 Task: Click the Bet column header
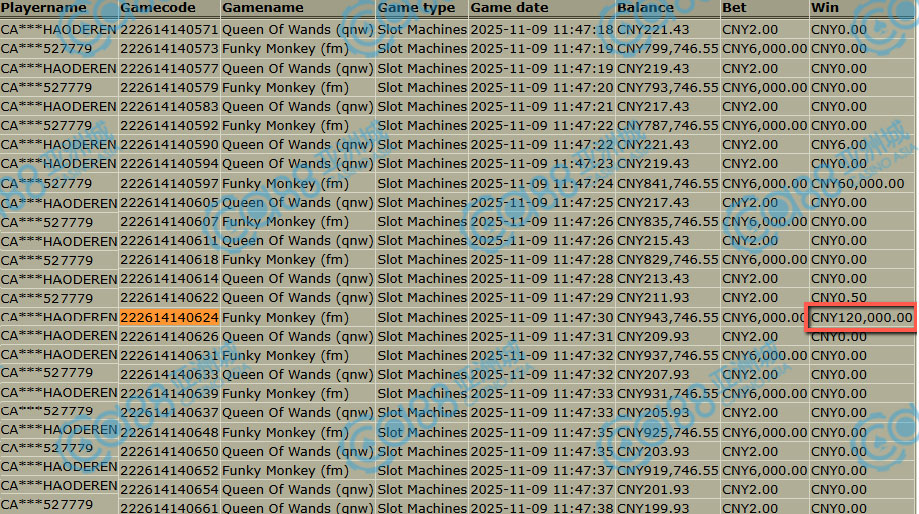click(x=734, y=8)
